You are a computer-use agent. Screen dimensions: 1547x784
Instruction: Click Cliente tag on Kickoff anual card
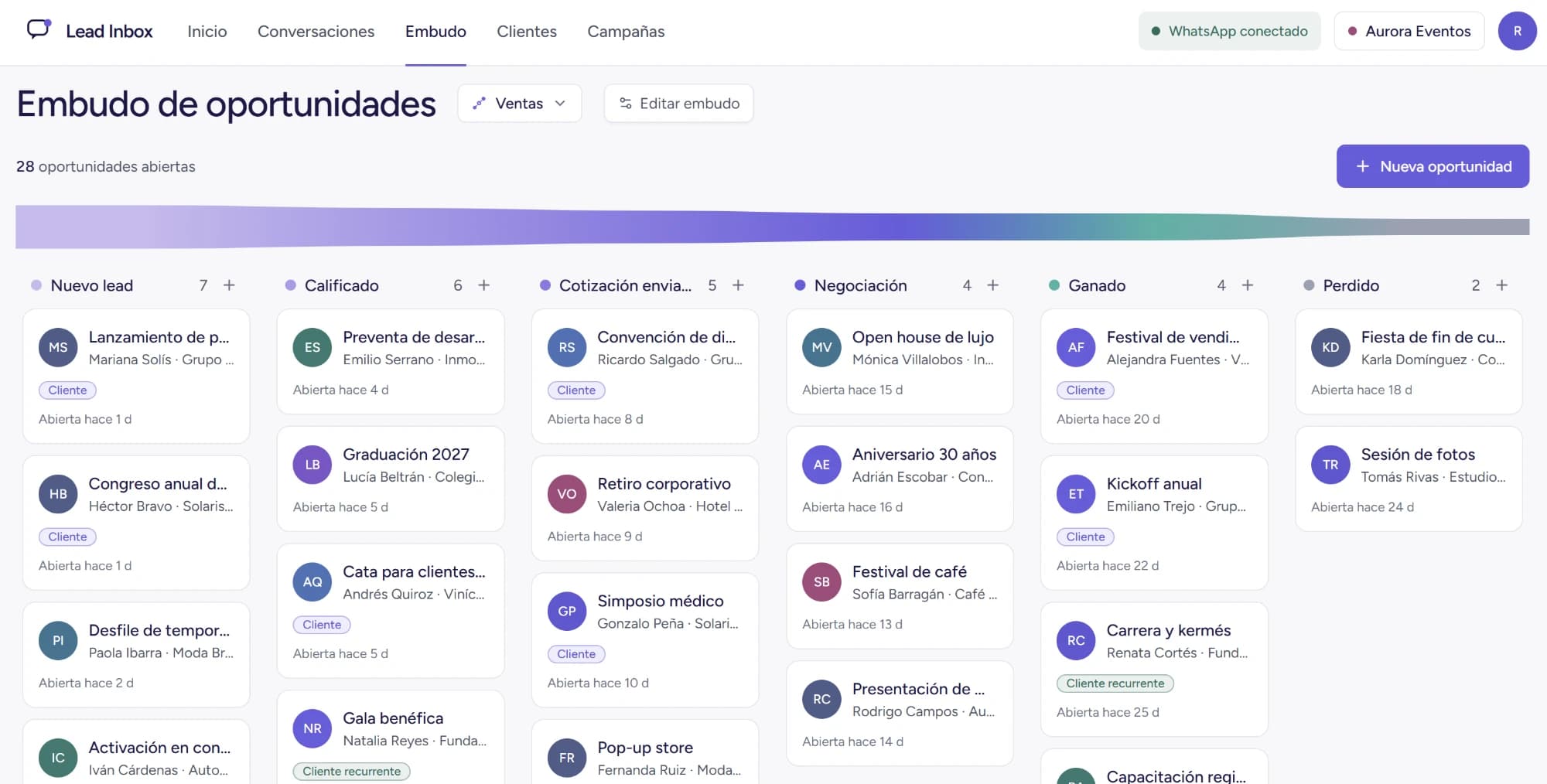(1085, 537)
